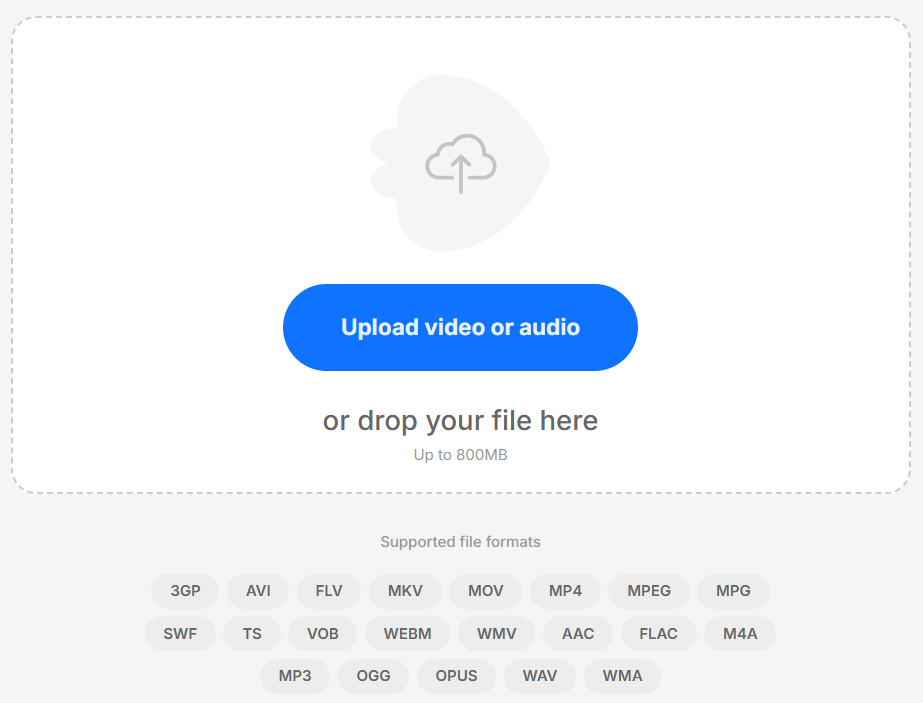
Task: Click the MP4 format chip
Action: coord(565,591)
